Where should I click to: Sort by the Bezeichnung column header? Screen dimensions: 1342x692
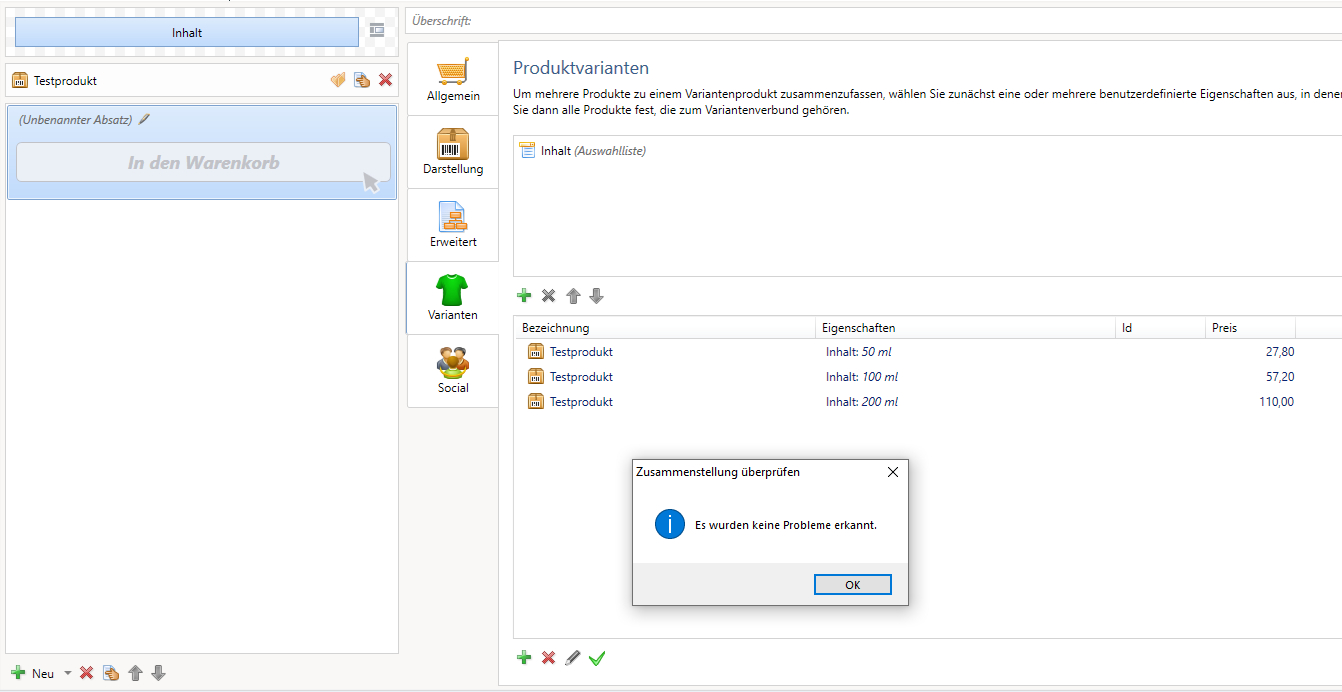[665, 328]
